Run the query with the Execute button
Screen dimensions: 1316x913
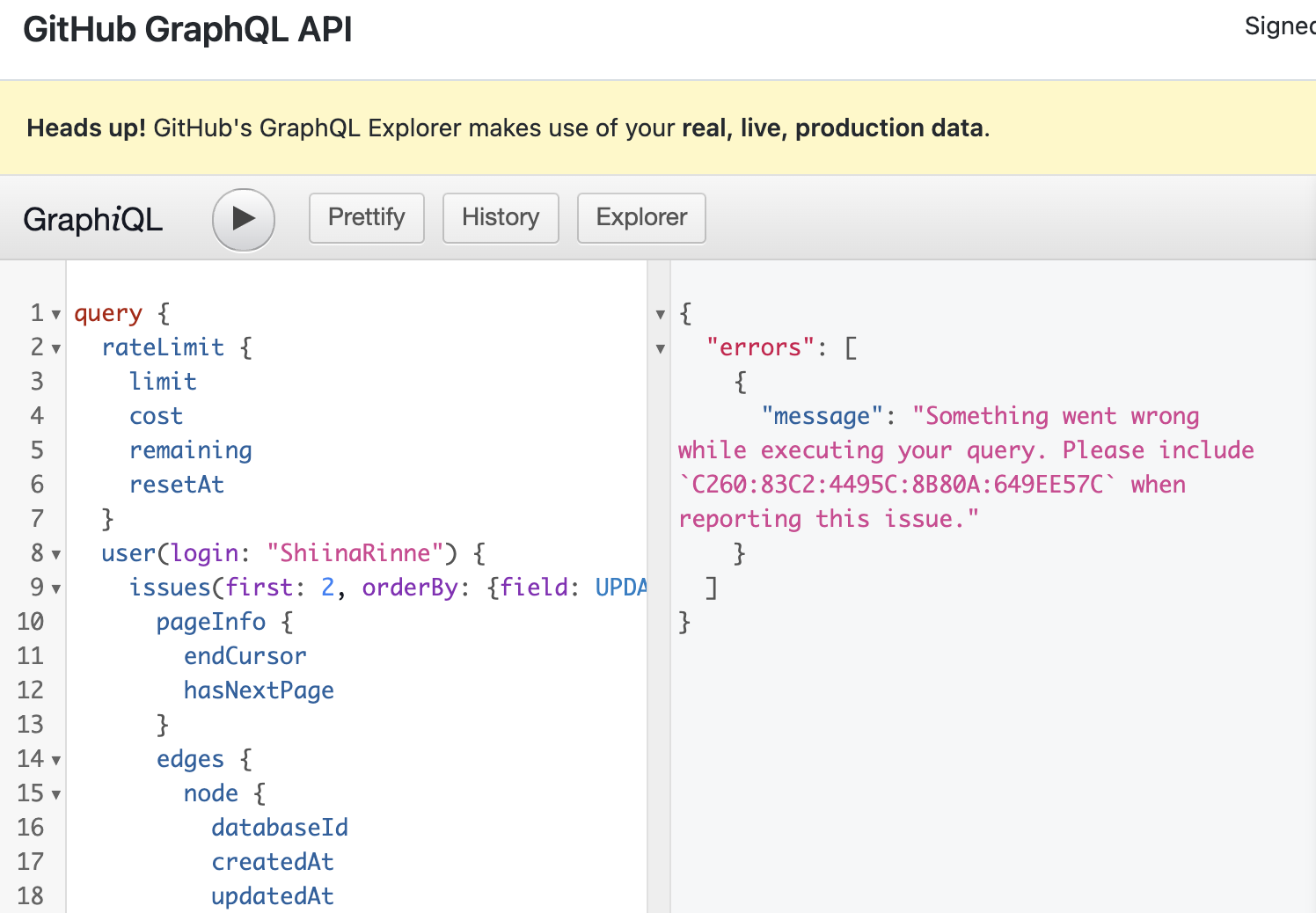click(243, 220)
